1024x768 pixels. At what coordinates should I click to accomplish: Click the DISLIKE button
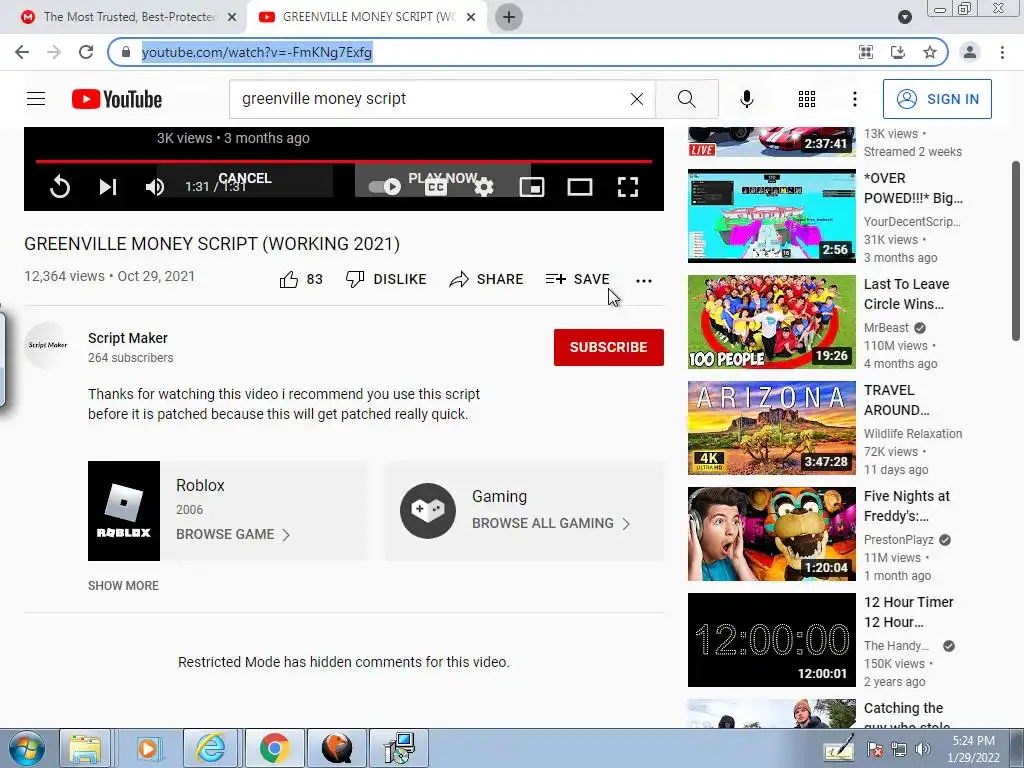point(386,280)
